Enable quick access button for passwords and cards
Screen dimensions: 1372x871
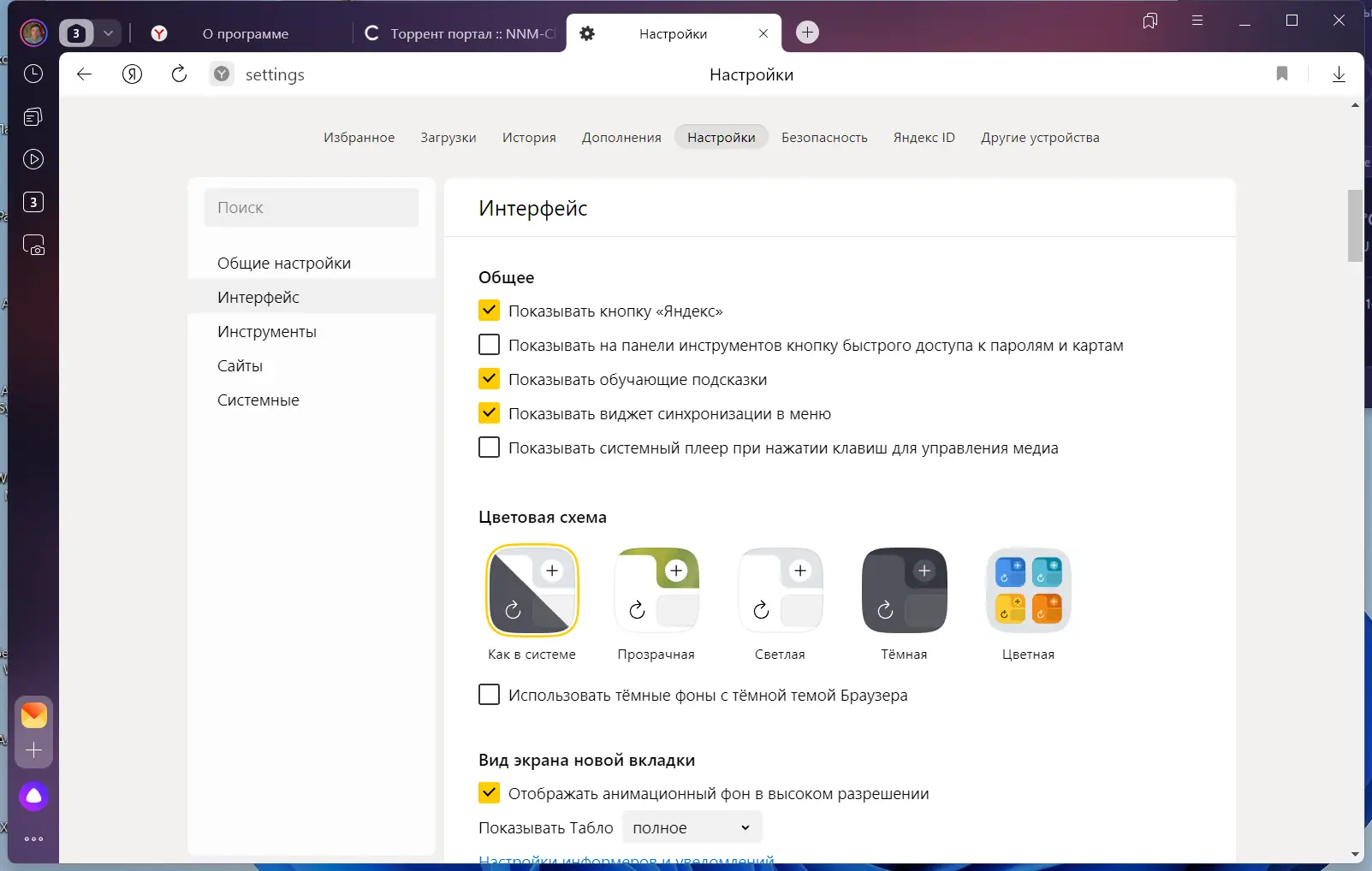tap(489, 345)
